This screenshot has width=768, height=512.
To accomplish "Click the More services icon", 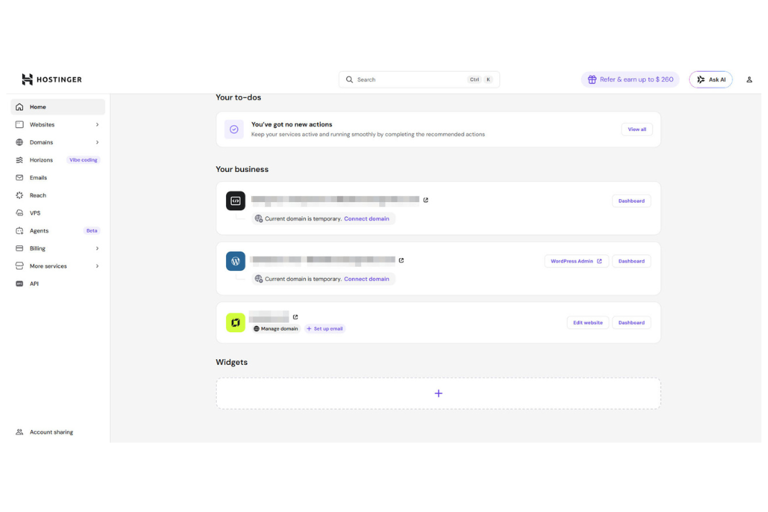I will tap(20, 266).
